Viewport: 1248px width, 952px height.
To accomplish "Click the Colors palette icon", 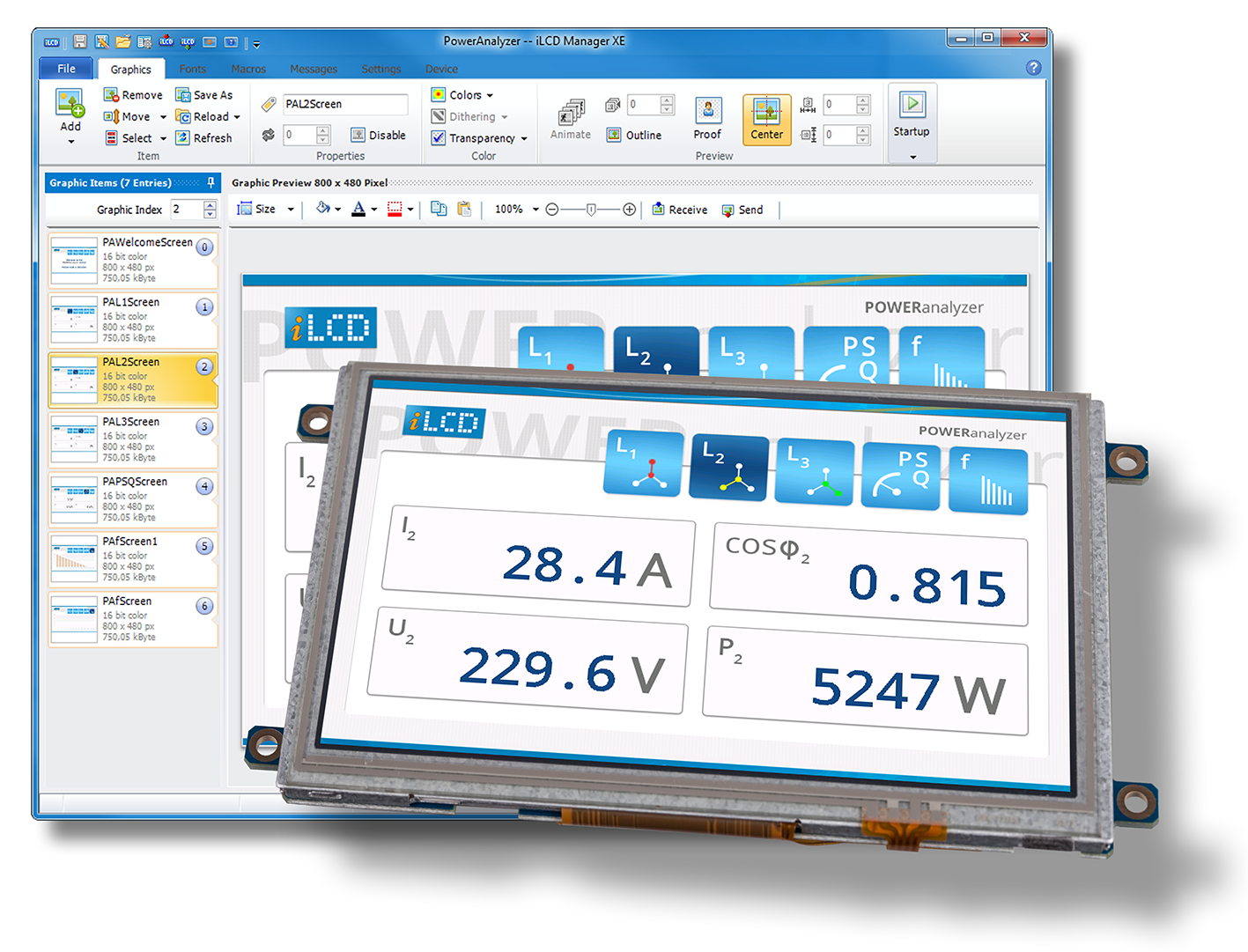I will point(438,95).
